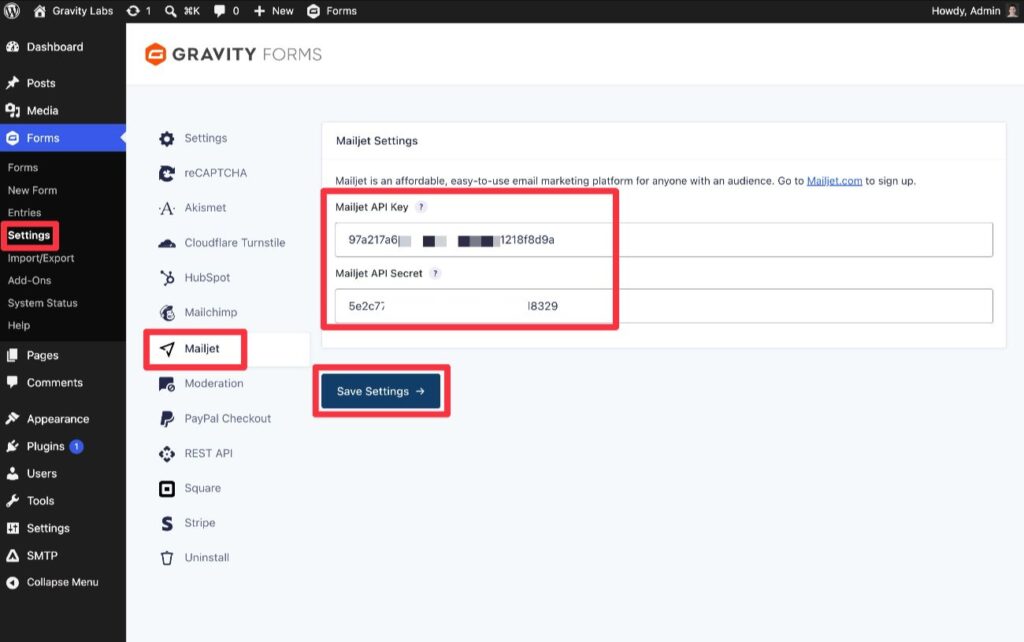Screen dimensions: 1024x642
Task: Select the Stripe icon
Action: (x=167, y=523)
